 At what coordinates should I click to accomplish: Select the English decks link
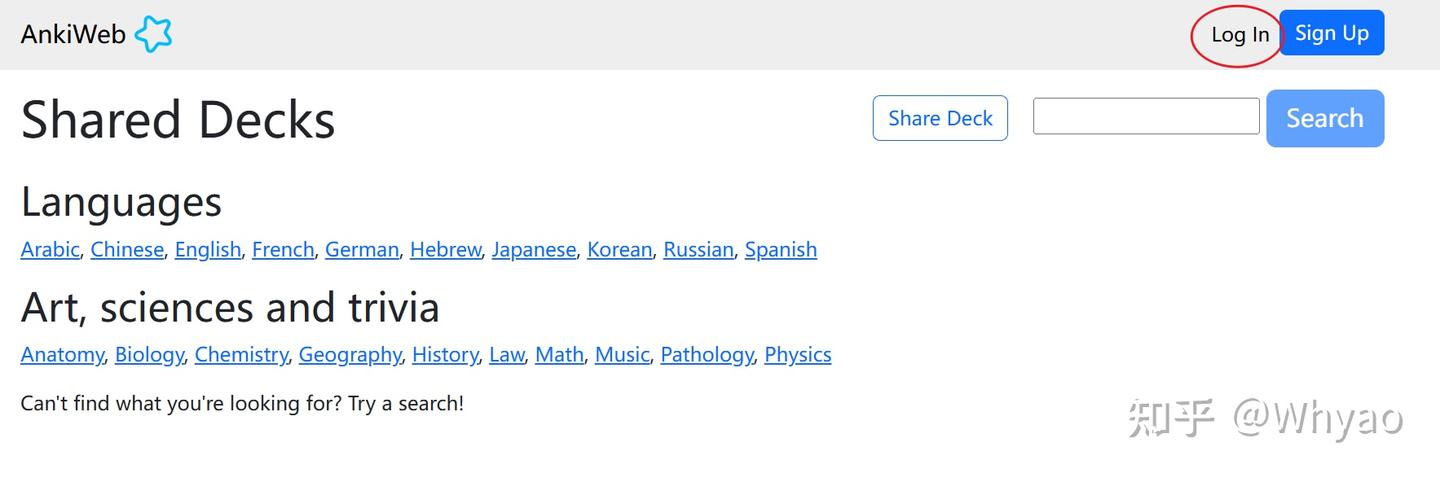(208, 249)
